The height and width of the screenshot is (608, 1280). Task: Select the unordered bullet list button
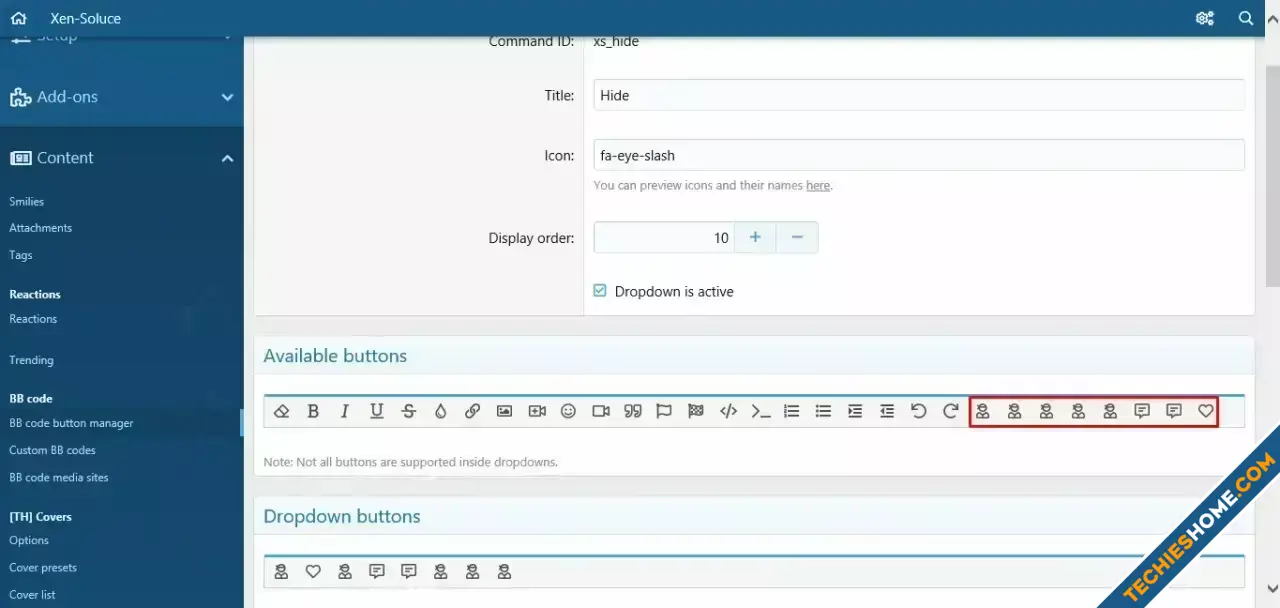click(824, 411)
